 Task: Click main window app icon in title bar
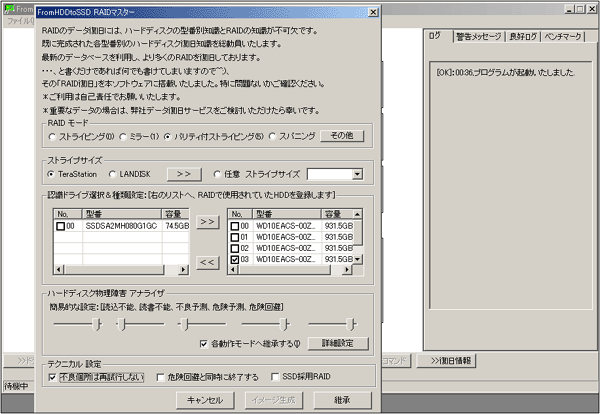click(10, 9)
